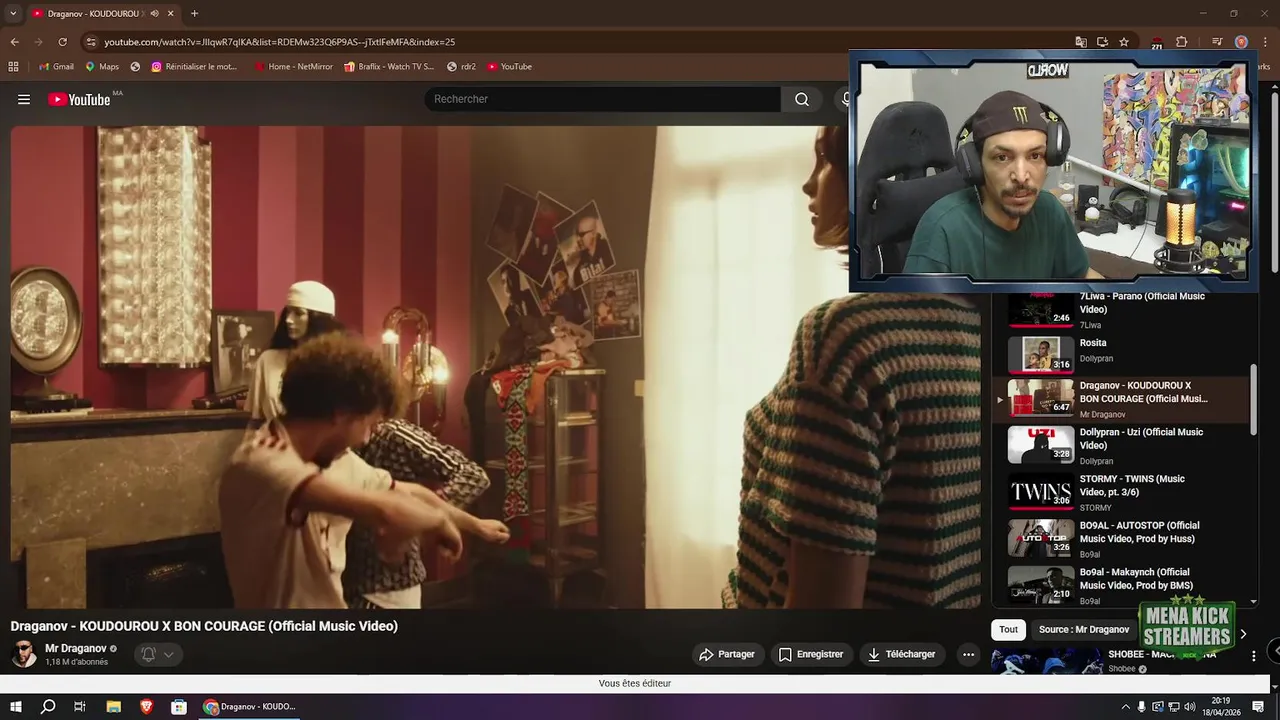The height and width of the screenshot is (720, 1280).
Task: Go back with the browser back arrow
Action: 14,42
